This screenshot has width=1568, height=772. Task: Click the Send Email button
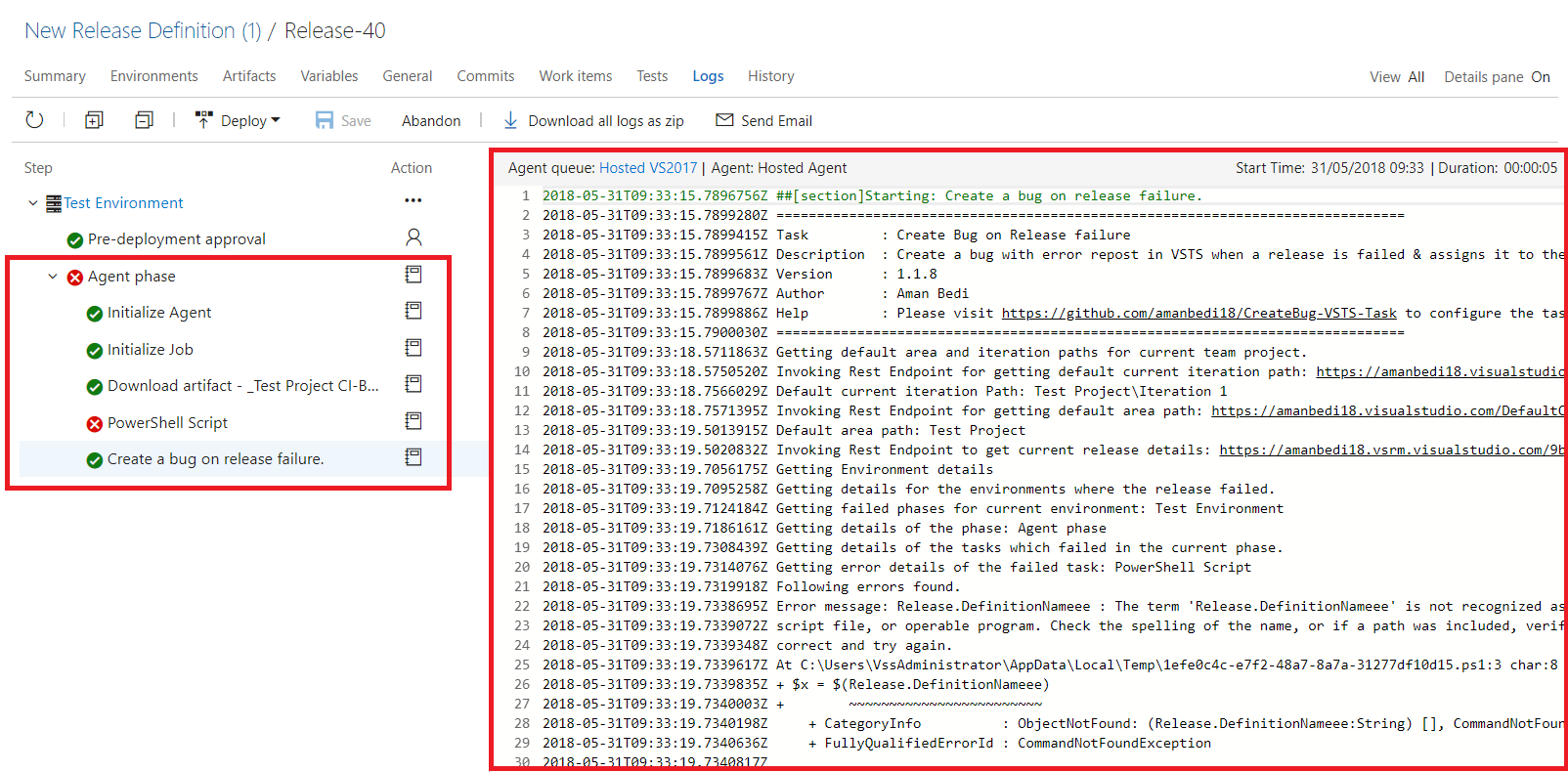(x=764, y=120)
